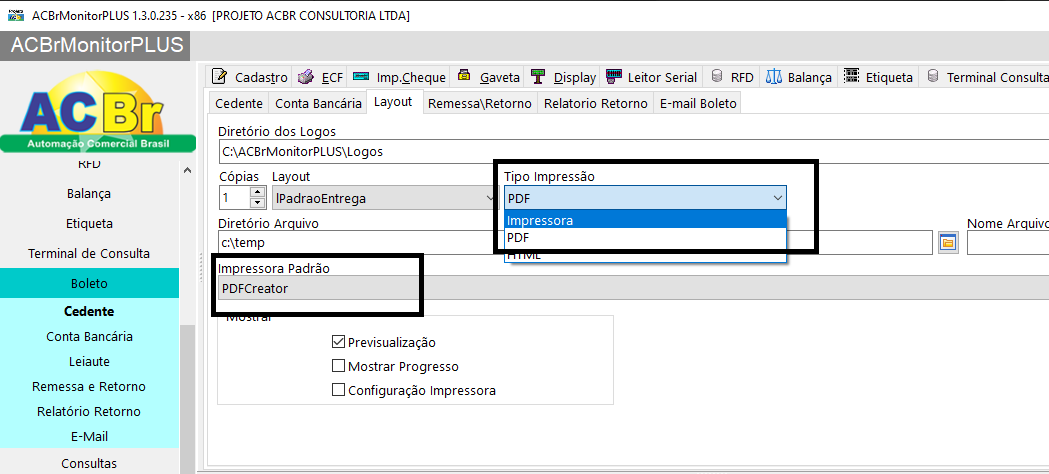
Task: Open the Cadastro tab
Action: 249,77
